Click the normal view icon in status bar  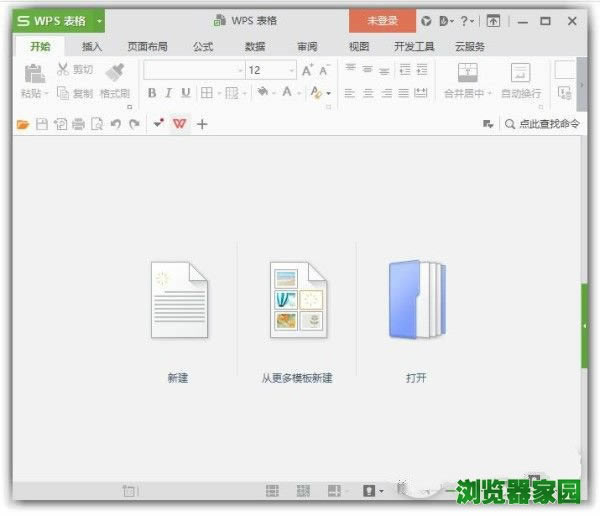[x=272, y=491]
